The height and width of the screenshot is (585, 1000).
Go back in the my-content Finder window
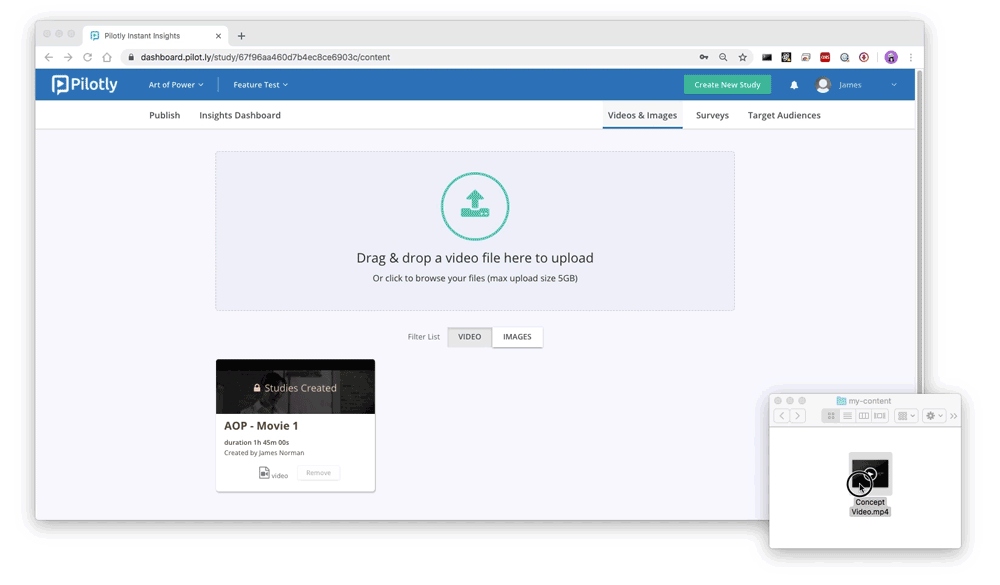click(782, 416)
